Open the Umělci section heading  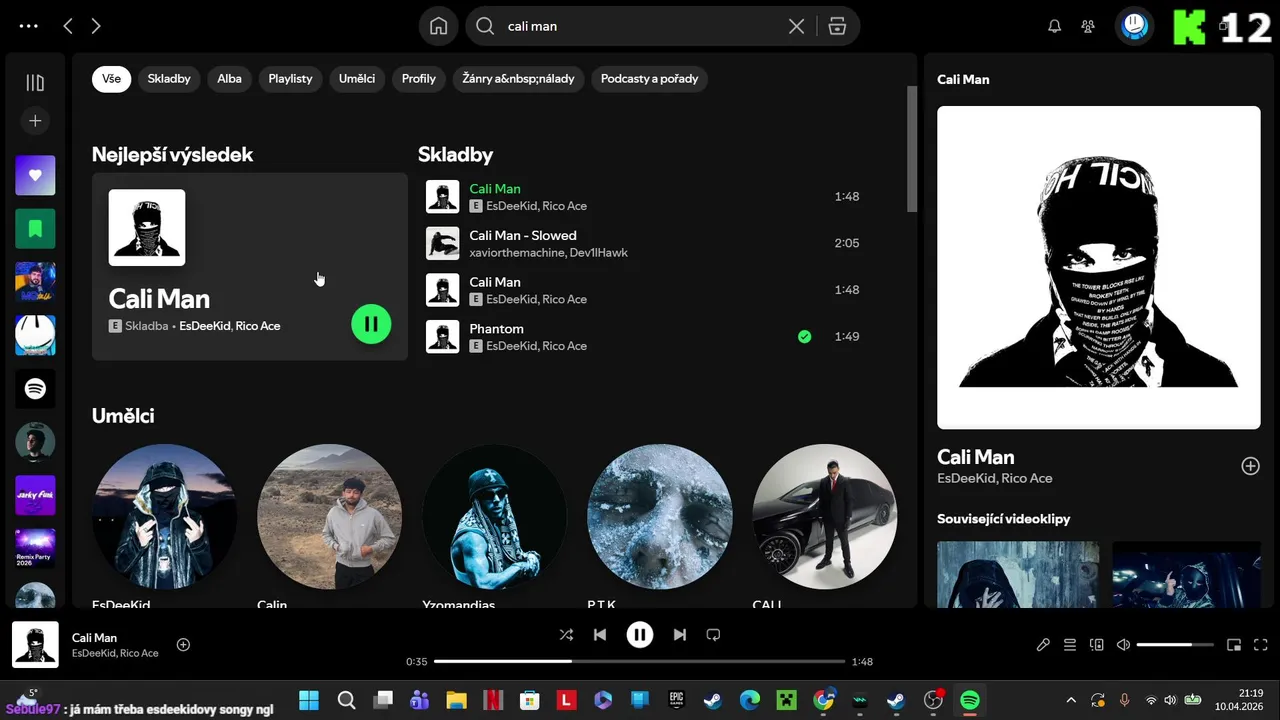click(123, 416)
